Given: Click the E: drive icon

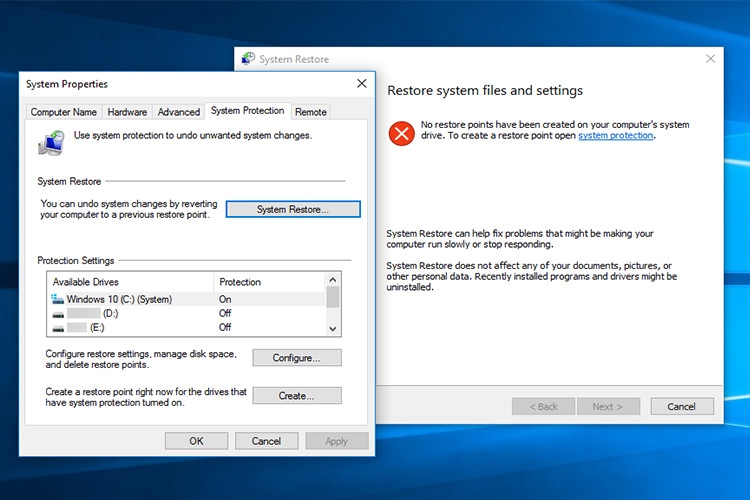Looking at the screenshot, I should coord(58,329).
